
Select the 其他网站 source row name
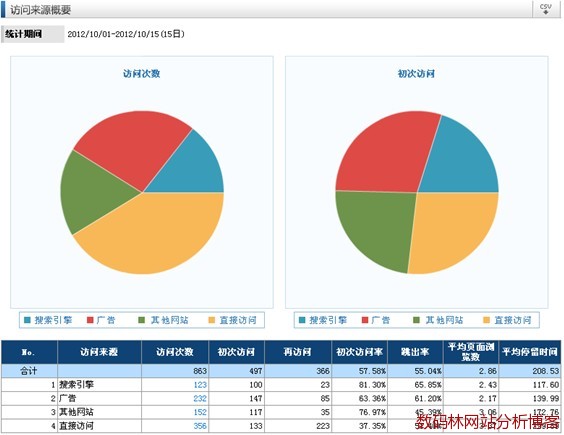pos(76,412)
